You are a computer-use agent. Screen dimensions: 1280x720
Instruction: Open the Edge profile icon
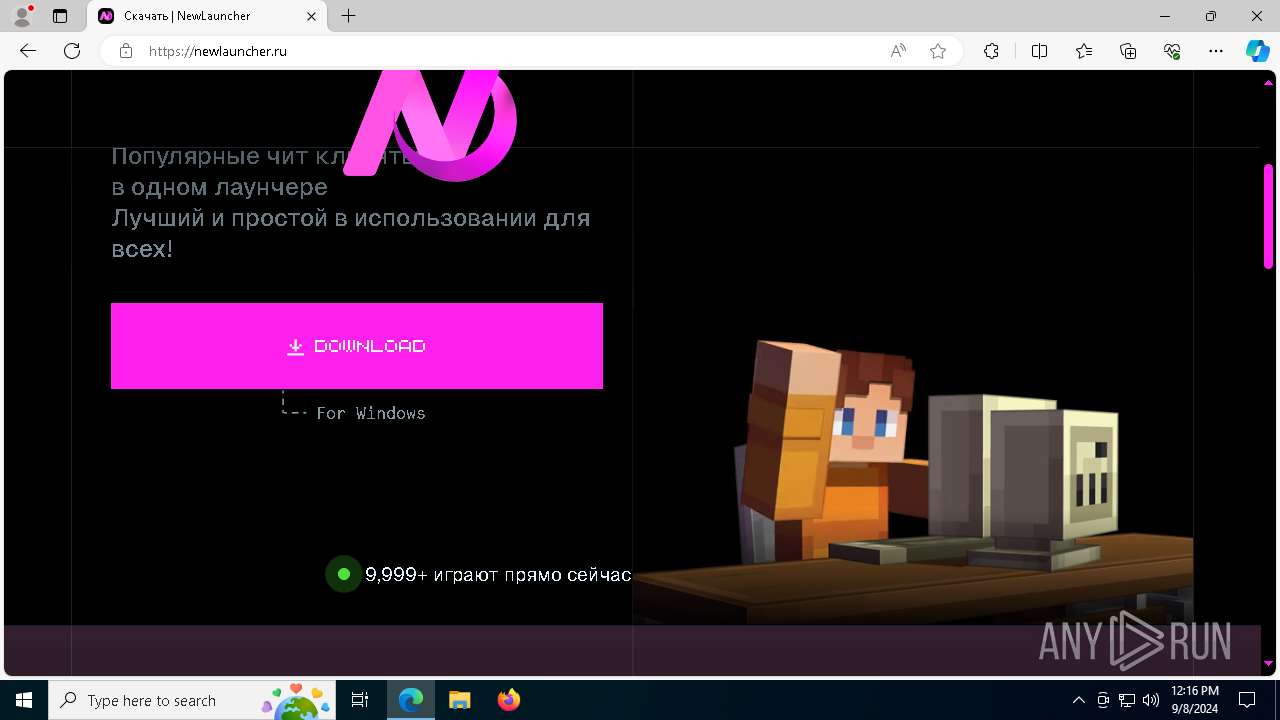click(x=21, y=16)
